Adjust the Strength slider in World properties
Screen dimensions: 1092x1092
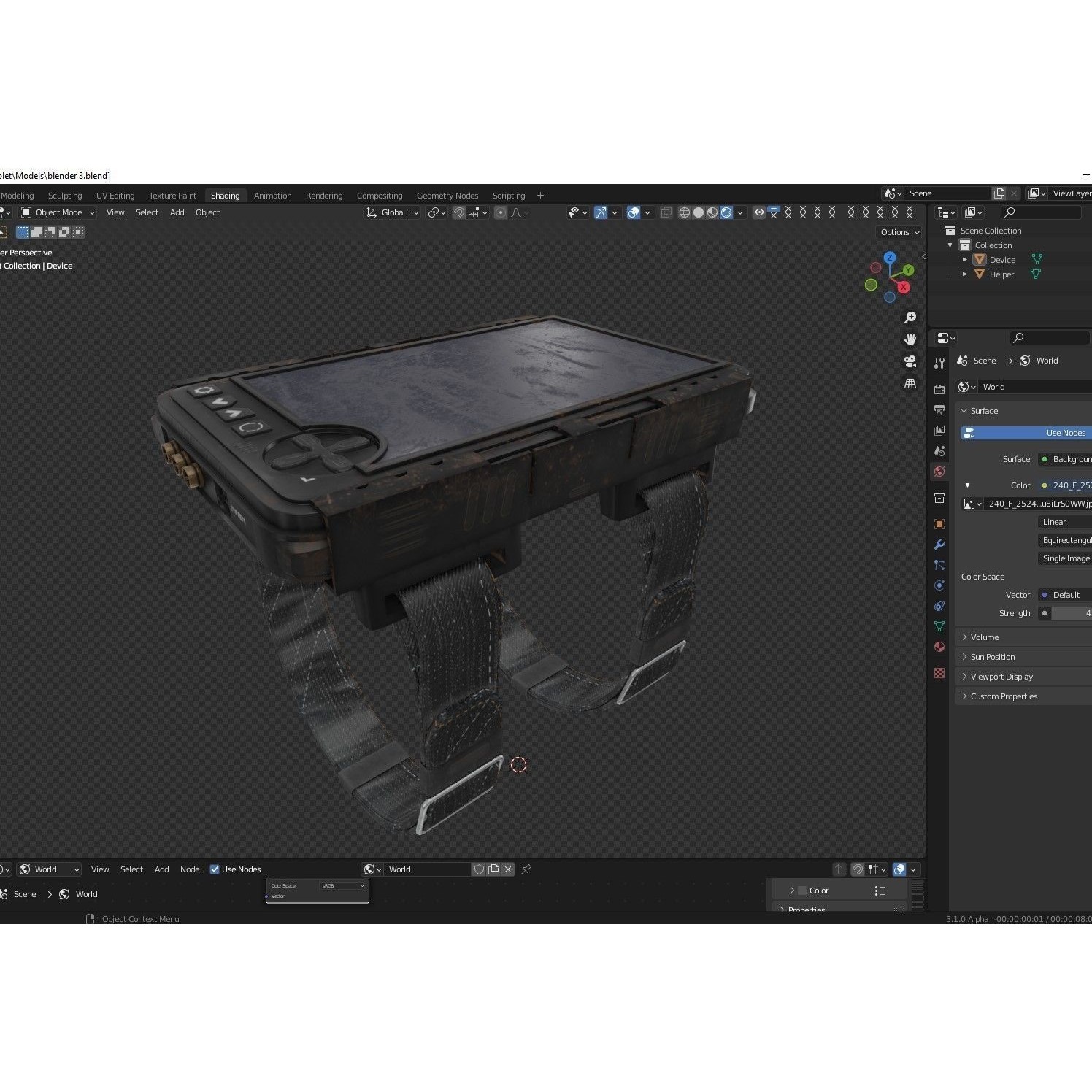pos(1071,613)
